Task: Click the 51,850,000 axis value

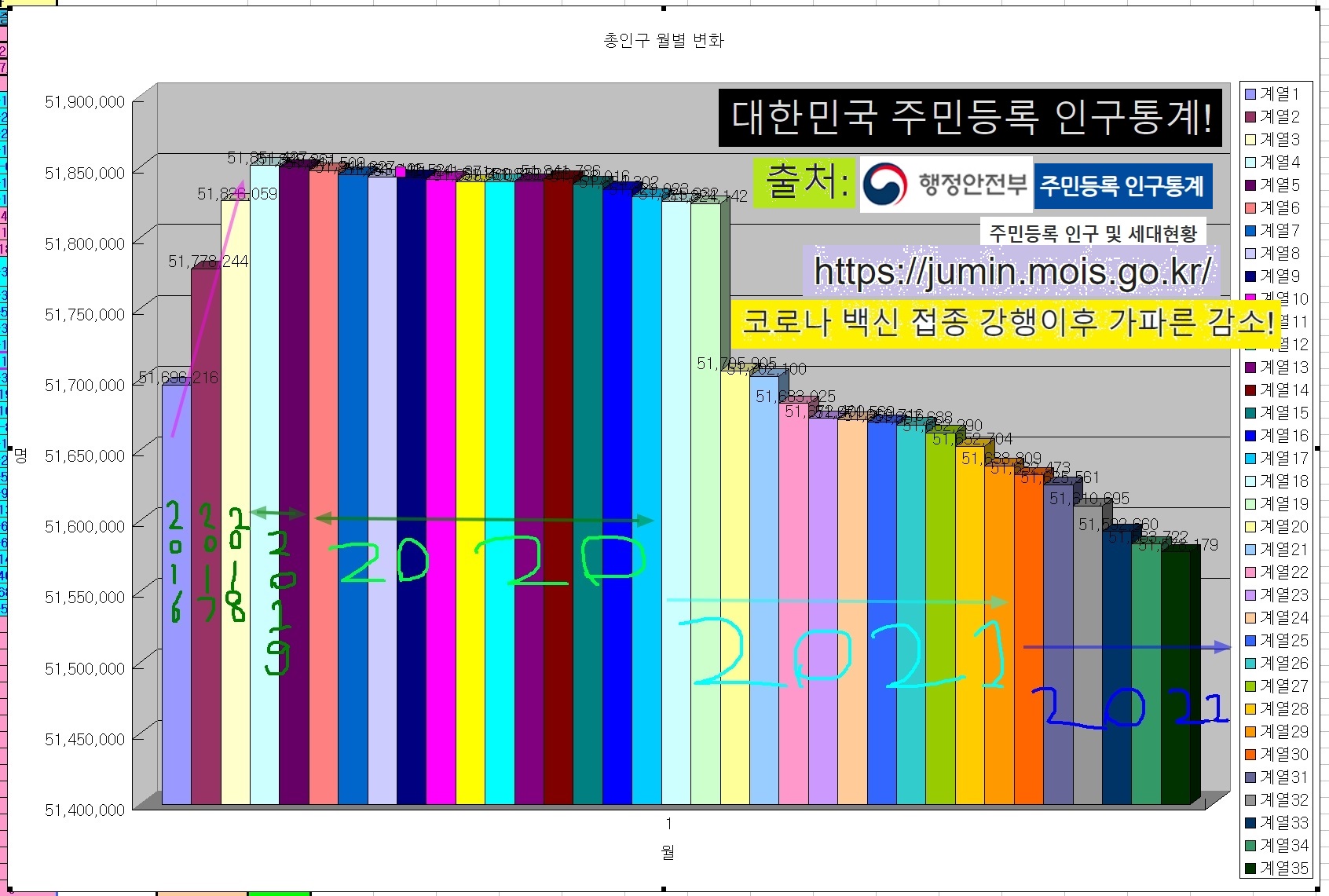Action: point(85,173)
